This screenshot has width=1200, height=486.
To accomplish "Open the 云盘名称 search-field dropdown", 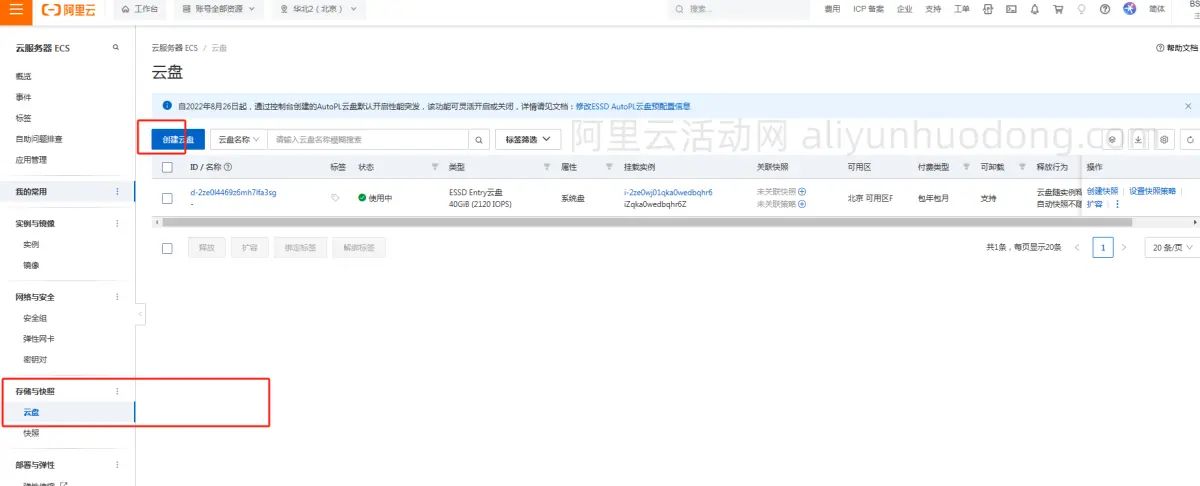I will (239, 140).
